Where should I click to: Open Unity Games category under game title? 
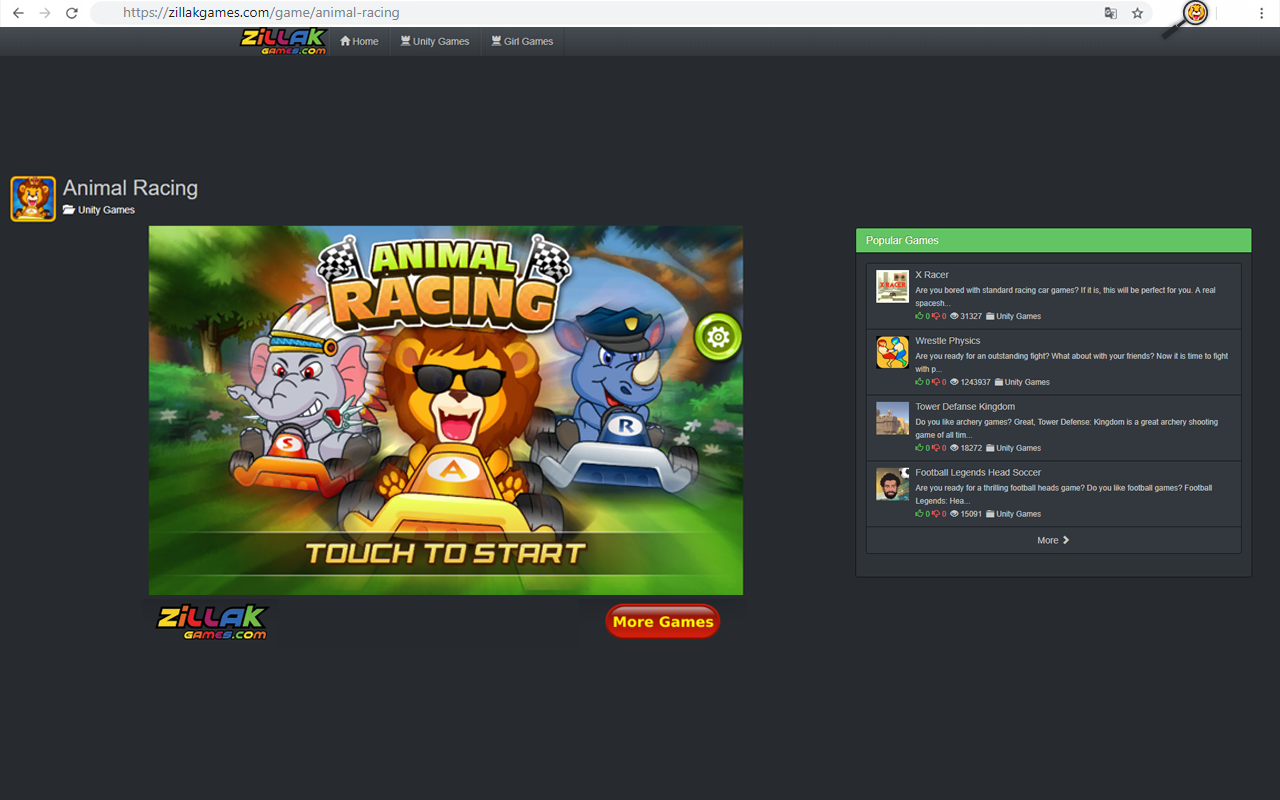pyautogui.click(x=99, y=210)
